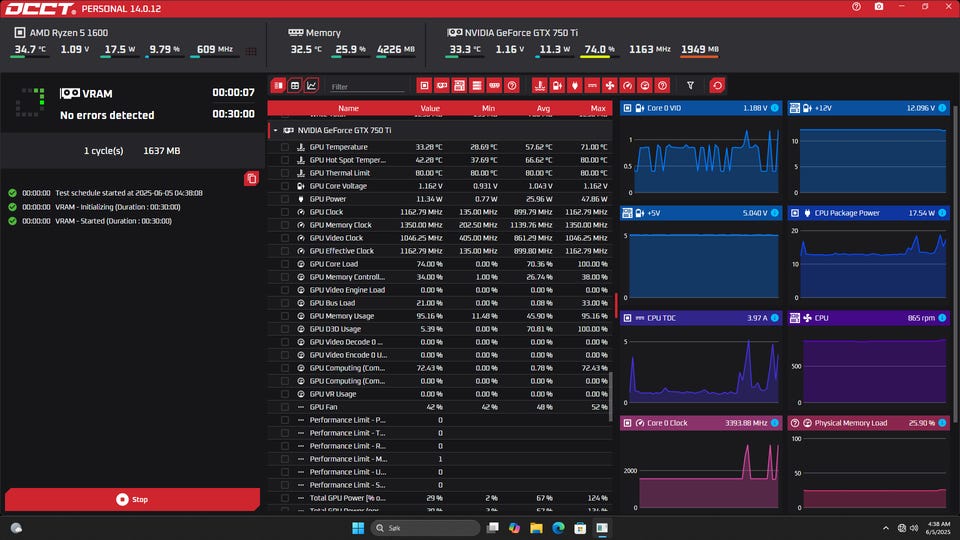Open info for CPU TDC graph

(774, 318)
